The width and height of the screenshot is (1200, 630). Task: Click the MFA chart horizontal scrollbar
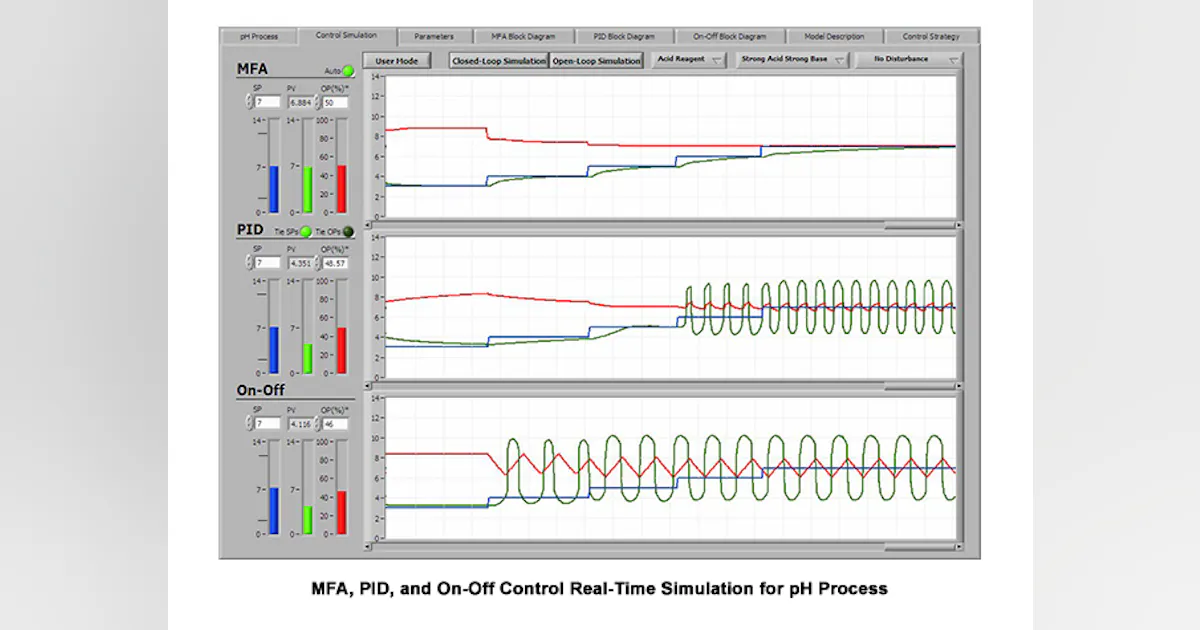[x=662, y=224]
